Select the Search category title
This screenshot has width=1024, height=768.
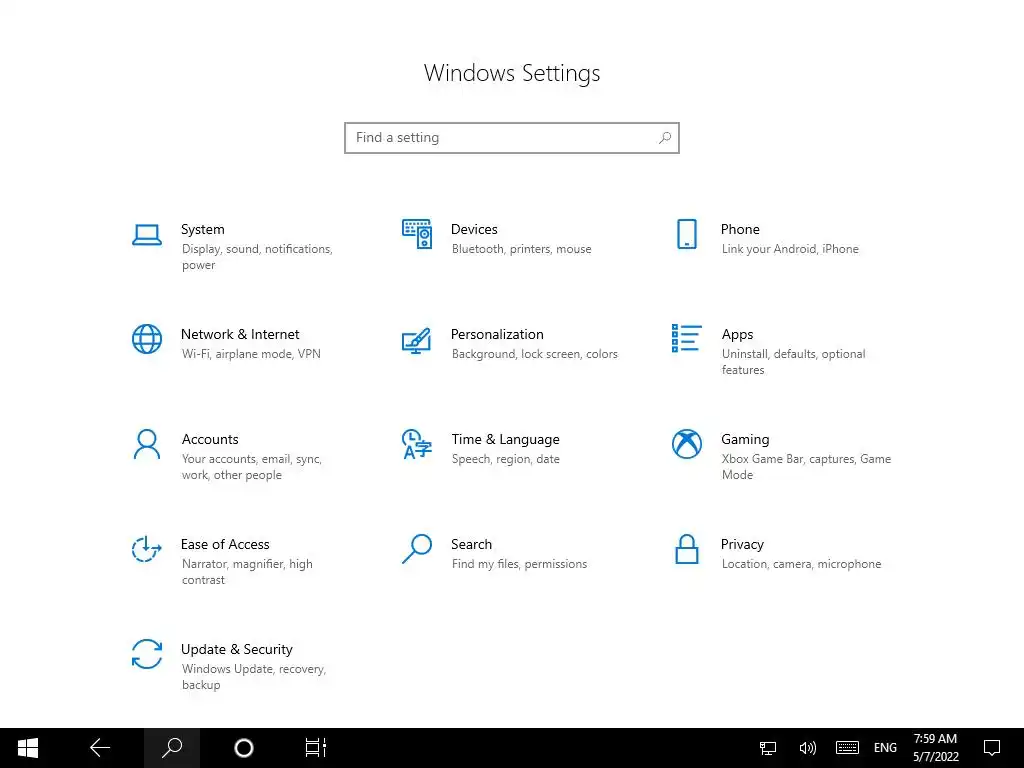click(472, 545)
